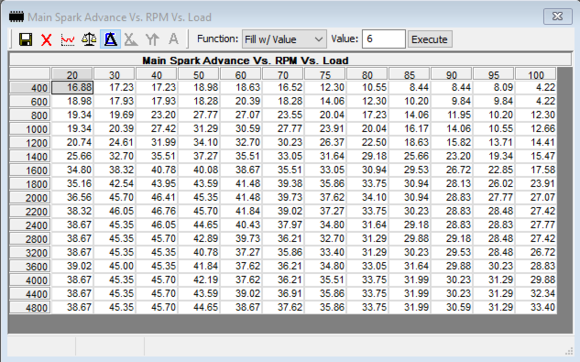Select cell 26.02 in row 1800
The height and width of the screenshot is (362, 580).
pos(494,183)
